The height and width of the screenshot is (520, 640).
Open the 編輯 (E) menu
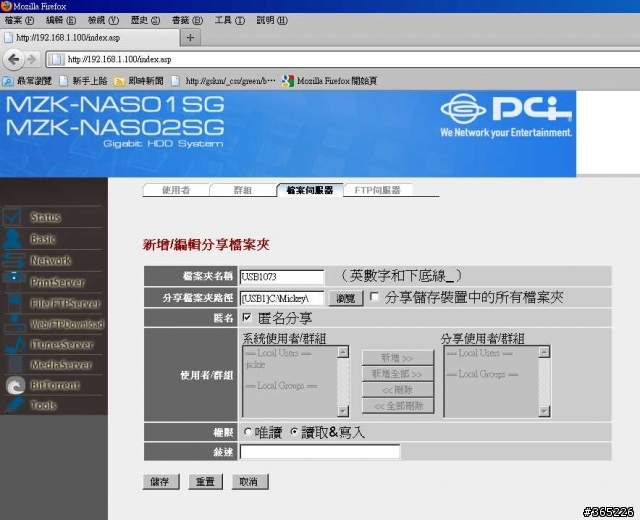[x=60, y=20]
